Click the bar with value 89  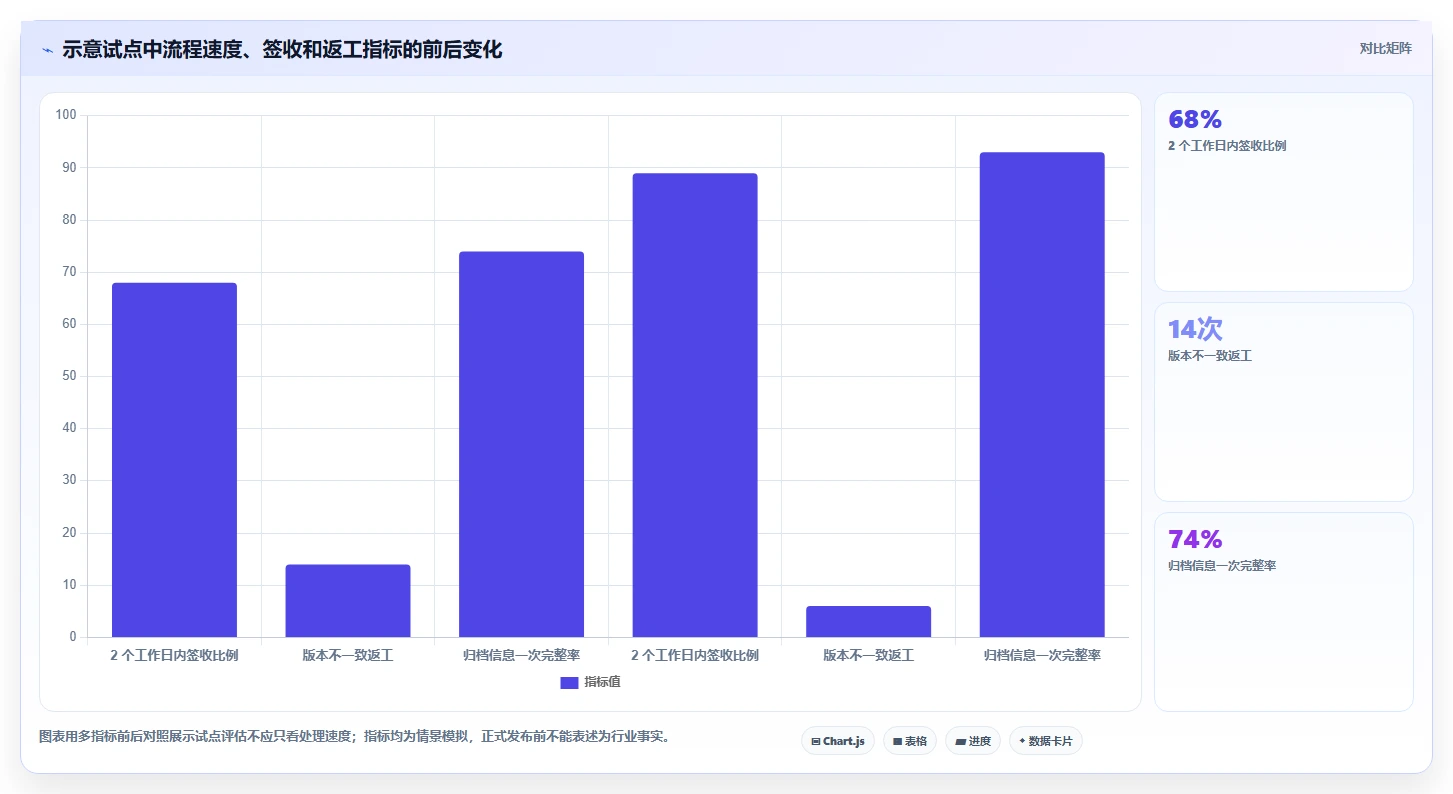point(695,405)
